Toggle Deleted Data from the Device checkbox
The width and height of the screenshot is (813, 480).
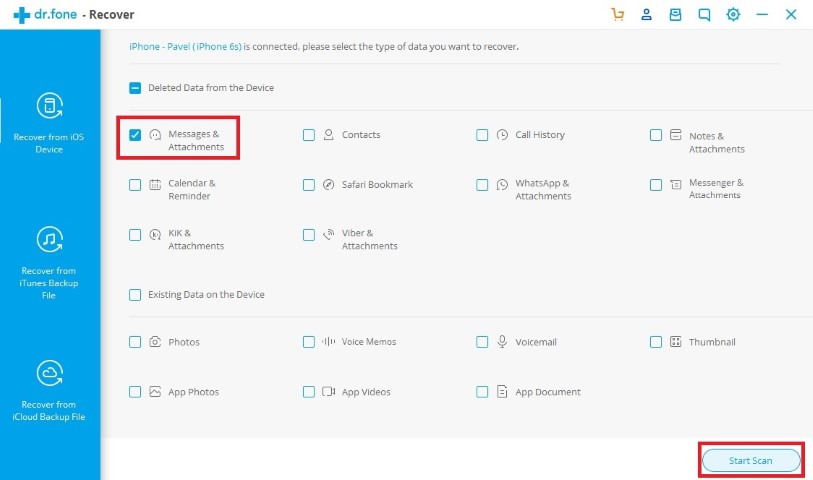(135, 88)
